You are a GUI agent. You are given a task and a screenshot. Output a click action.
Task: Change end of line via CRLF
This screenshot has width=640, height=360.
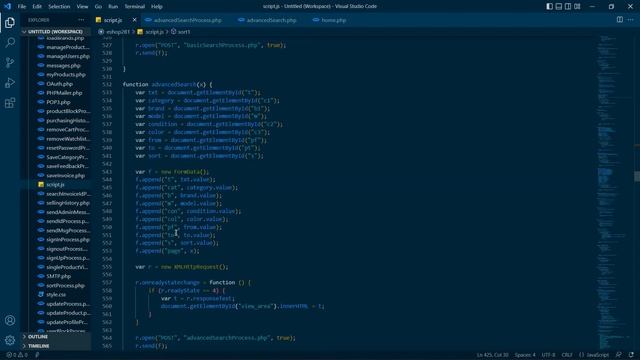[567, 355]
